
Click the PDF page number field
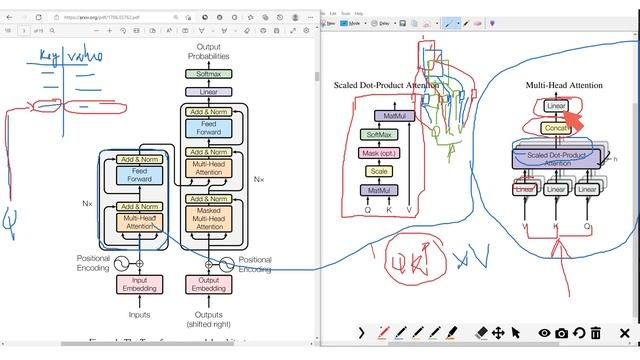click(24, 31)
